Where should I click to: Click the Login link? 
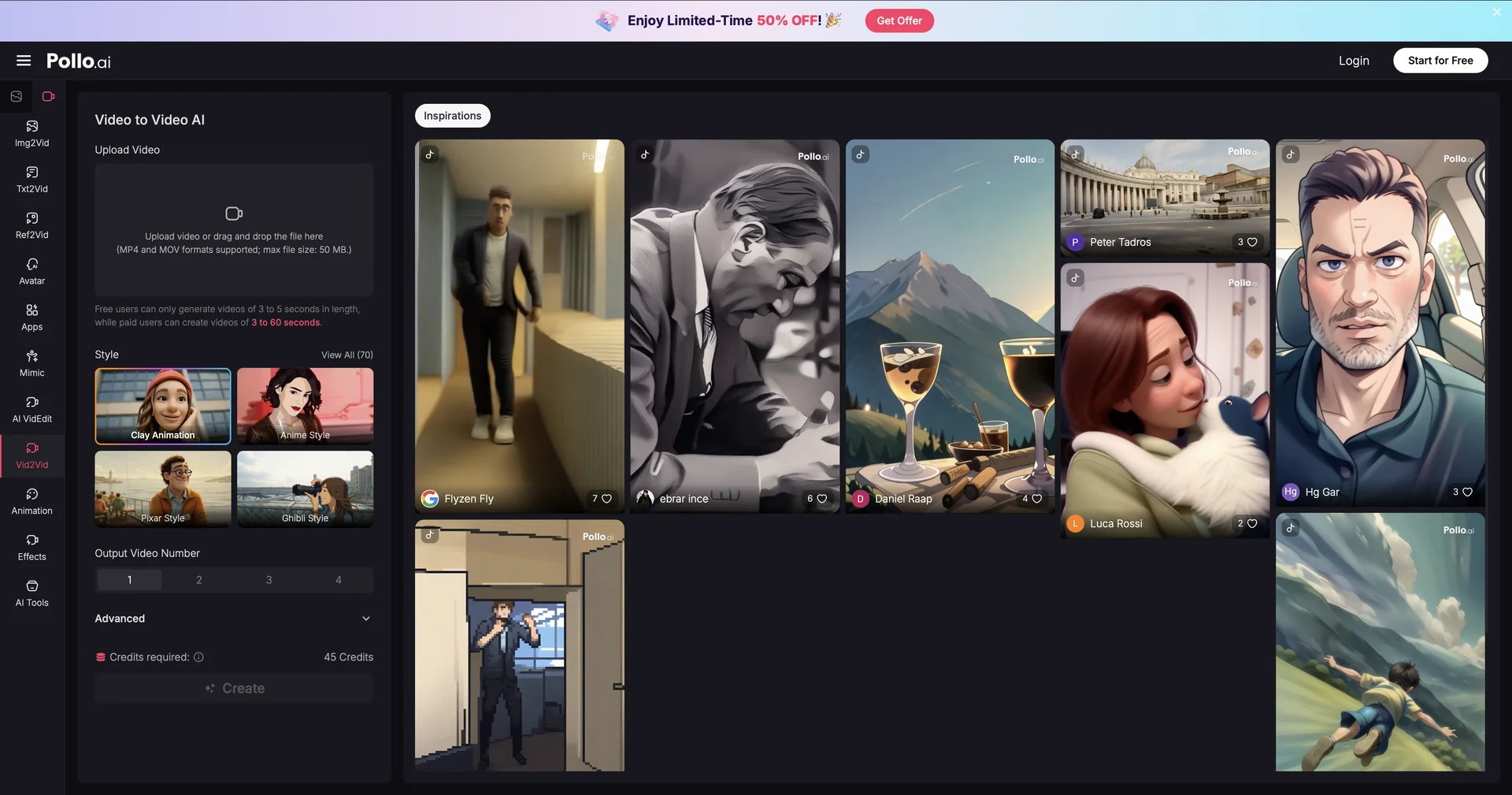pyautogui.click(x=1354, y=61)
